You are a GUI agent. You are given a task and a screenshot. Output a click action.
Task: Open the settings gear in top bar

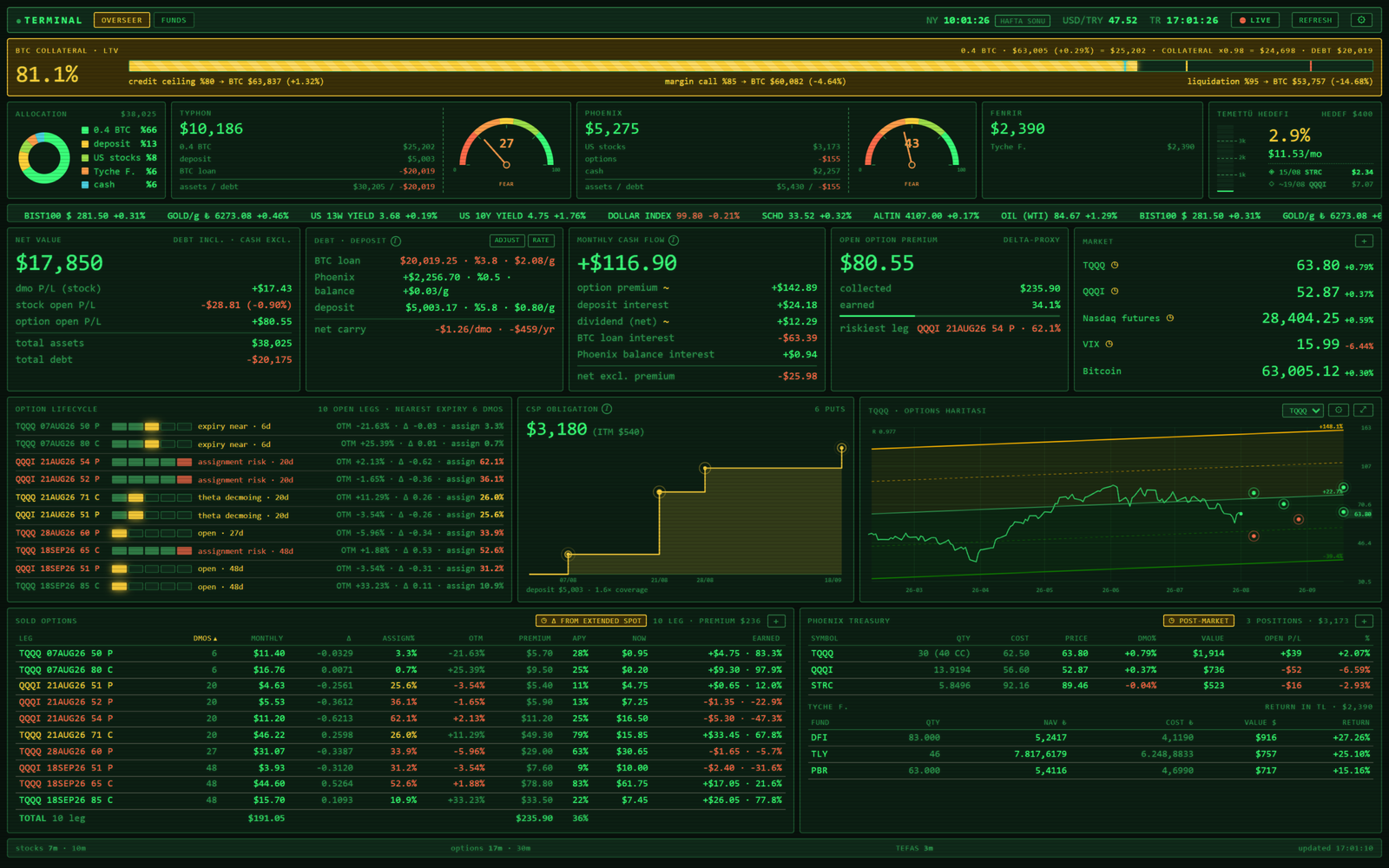click(x=1361, y=20)
